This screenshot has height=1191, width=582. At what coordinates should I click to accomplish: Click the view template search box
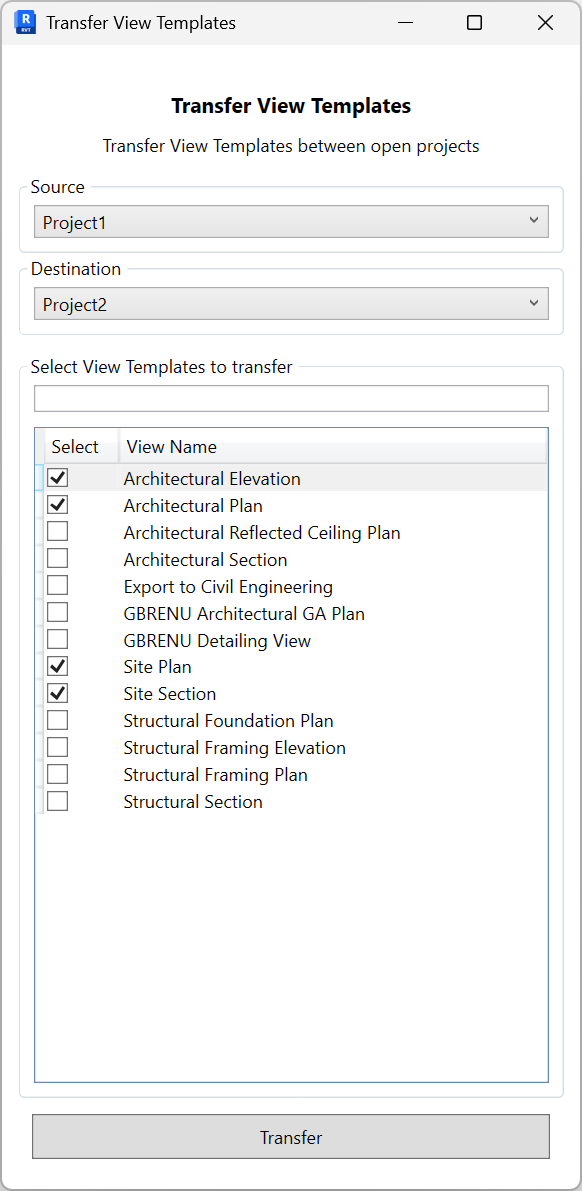click(x=290, y=397)
